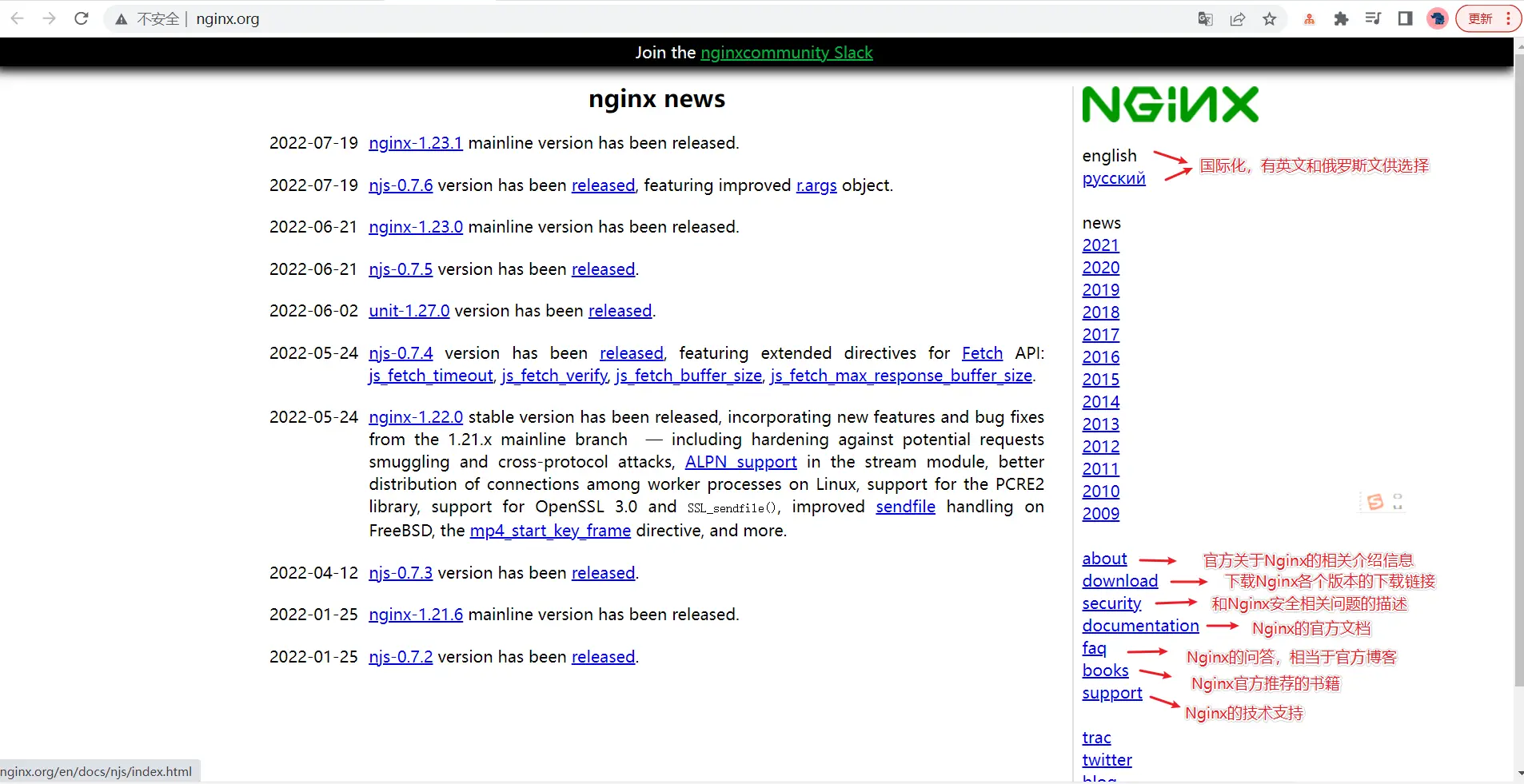The image size is (1524, 784).
Task: Open news archive for 2019
Action: click(x=1101, y=290)
